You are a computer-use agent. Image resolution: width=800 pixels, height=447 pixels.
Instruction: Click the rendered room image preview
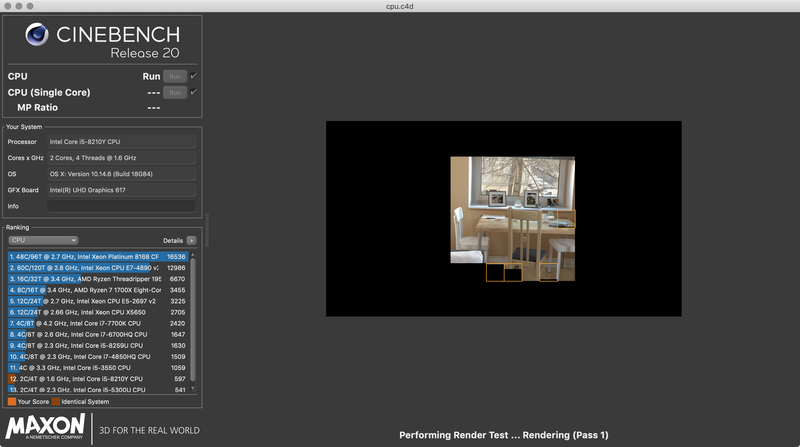pyautogui.click(x=512, y=218)
